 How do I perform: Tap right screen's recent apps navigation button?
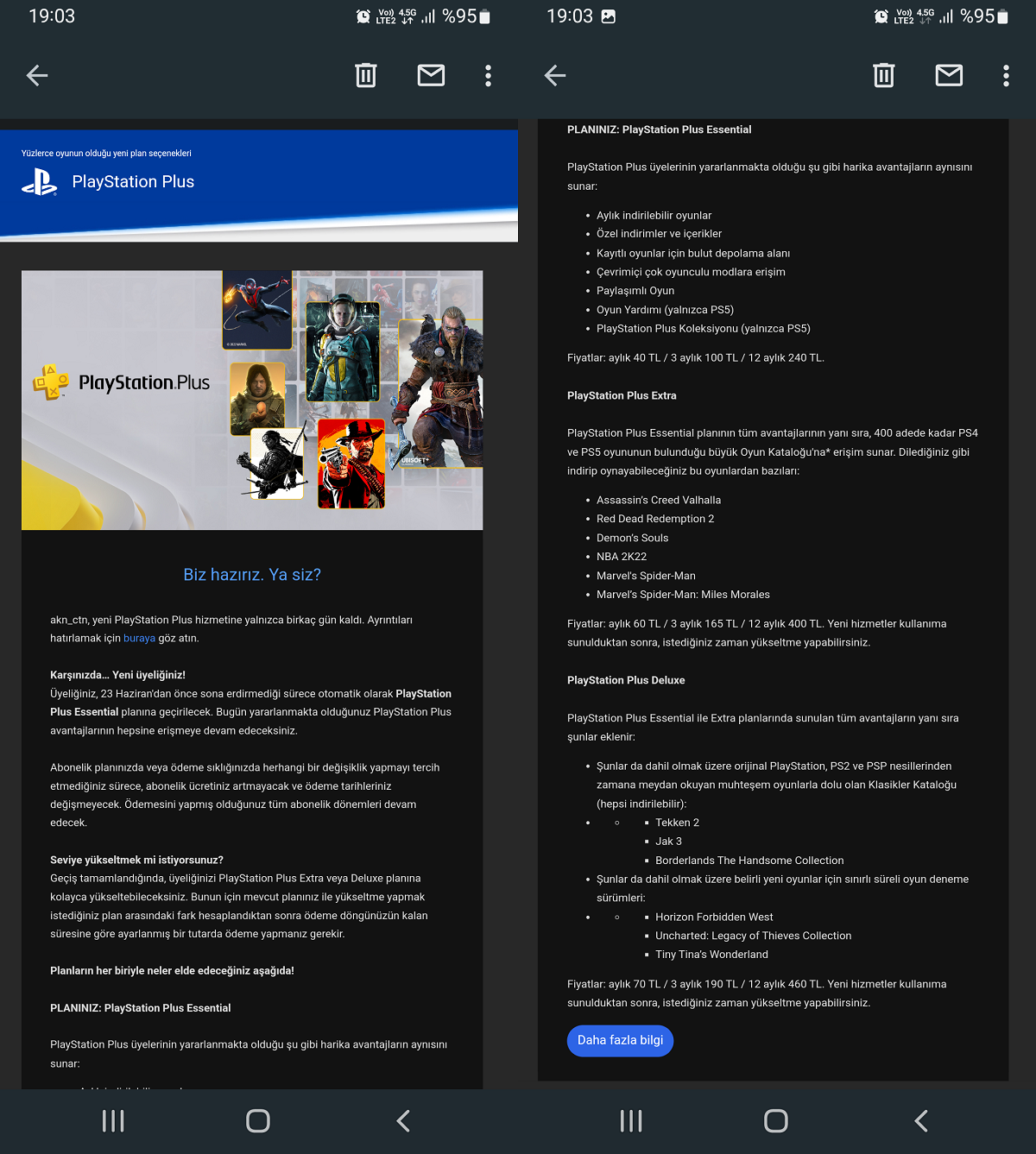pos(631,1121)
